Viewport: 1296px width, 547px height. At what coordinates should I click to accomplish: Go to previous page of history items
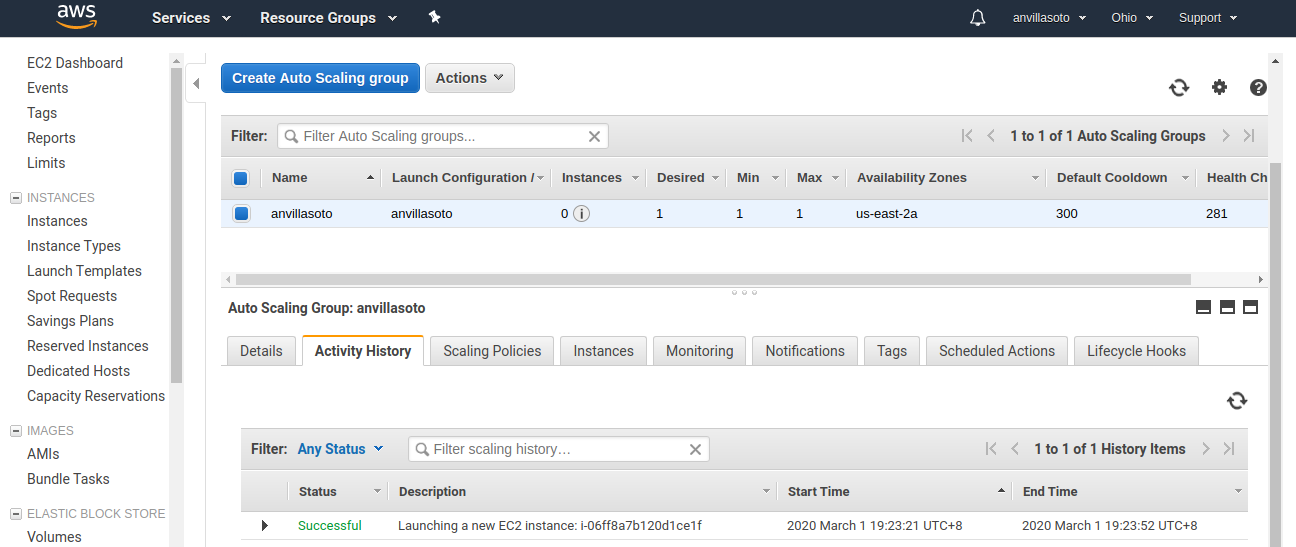(x=1015, y=449)
